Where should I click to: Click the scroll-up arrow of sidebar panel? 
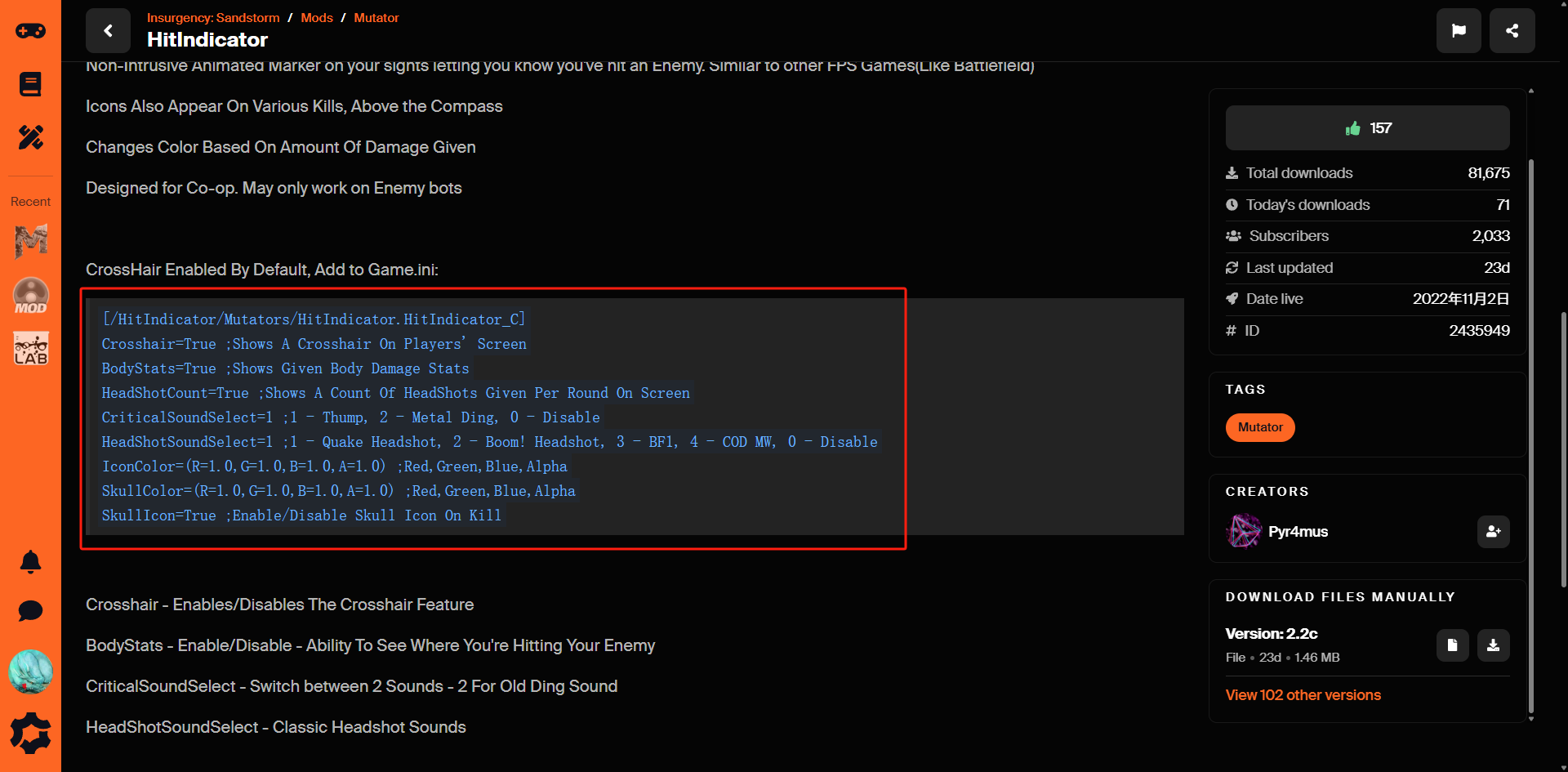1531,91
